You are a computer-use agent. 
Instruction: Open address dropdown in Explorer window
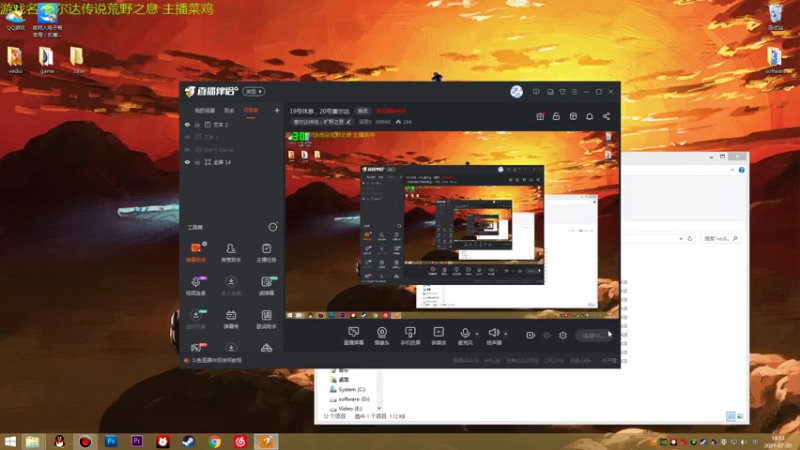click(681, 238)
